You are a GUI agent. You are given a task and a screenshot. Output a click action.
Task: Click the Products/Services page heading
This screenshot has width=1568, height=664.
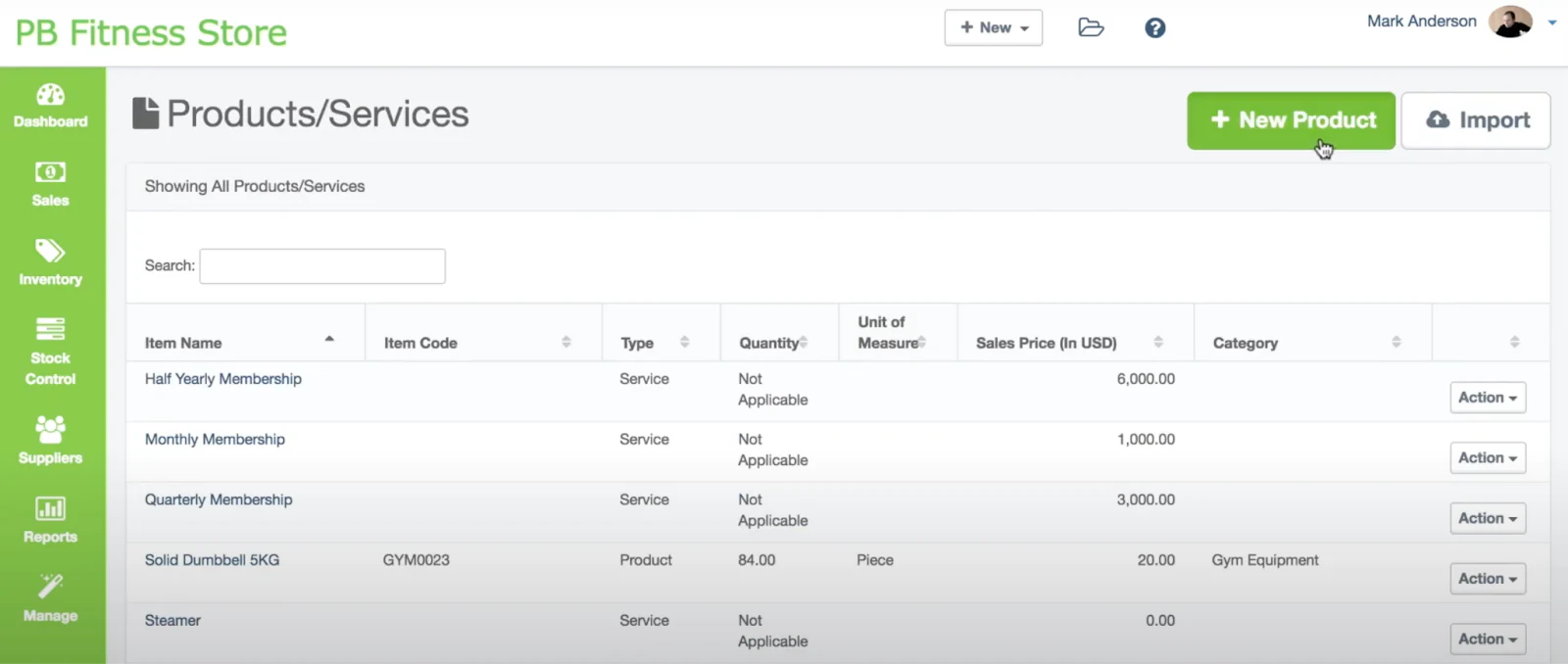point(318,115)
